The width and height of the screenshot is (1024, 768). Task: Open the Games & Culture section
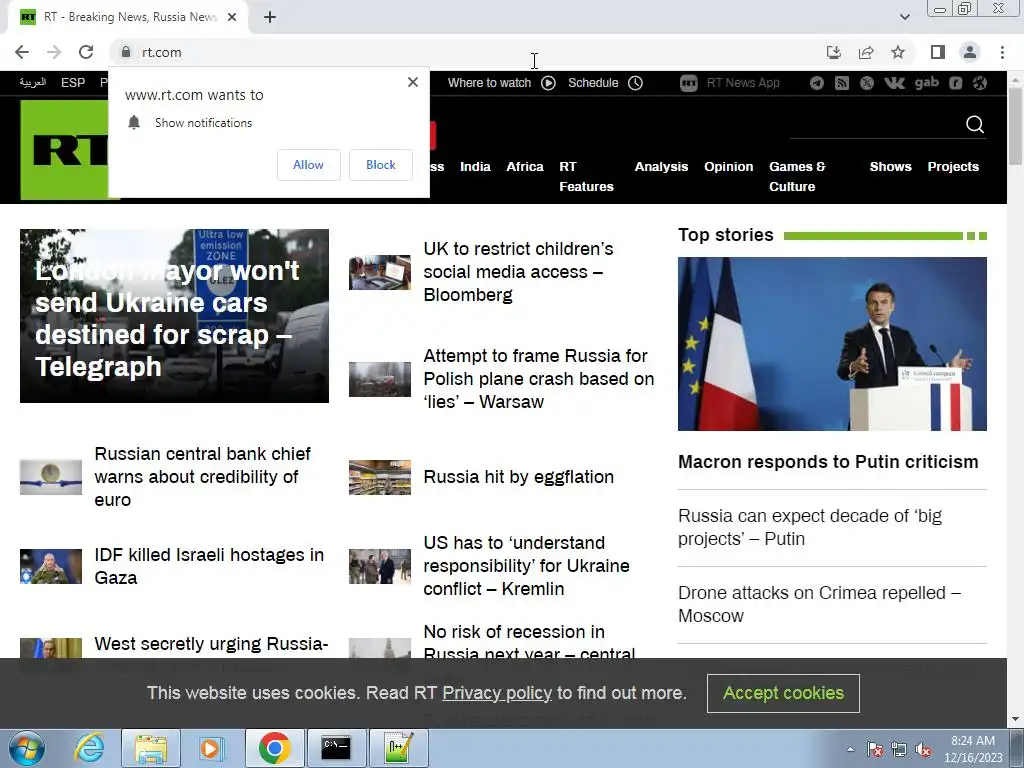(797, 176)
